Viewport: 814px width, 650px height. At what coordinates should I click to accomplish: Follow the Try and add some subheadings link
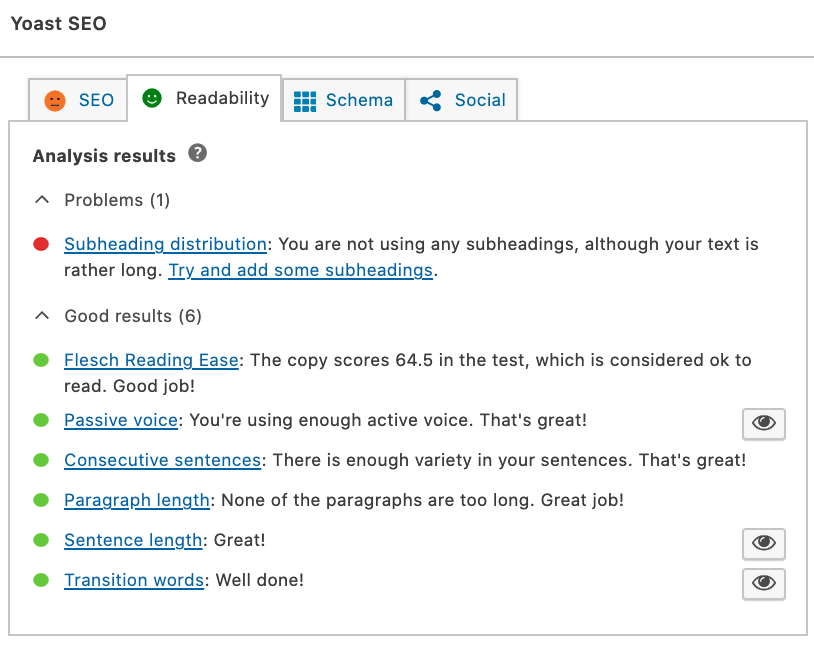(301, 270)
